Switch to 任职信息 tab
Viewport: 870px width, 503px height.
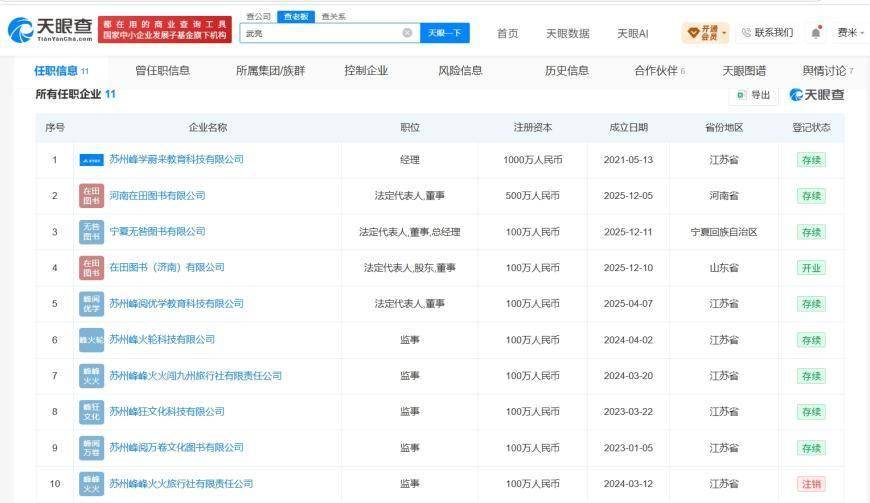(61, 71)
